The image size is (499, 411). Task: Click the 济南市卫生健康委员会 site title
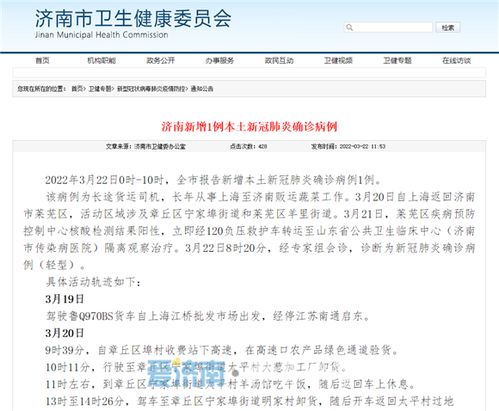(133, 18)
